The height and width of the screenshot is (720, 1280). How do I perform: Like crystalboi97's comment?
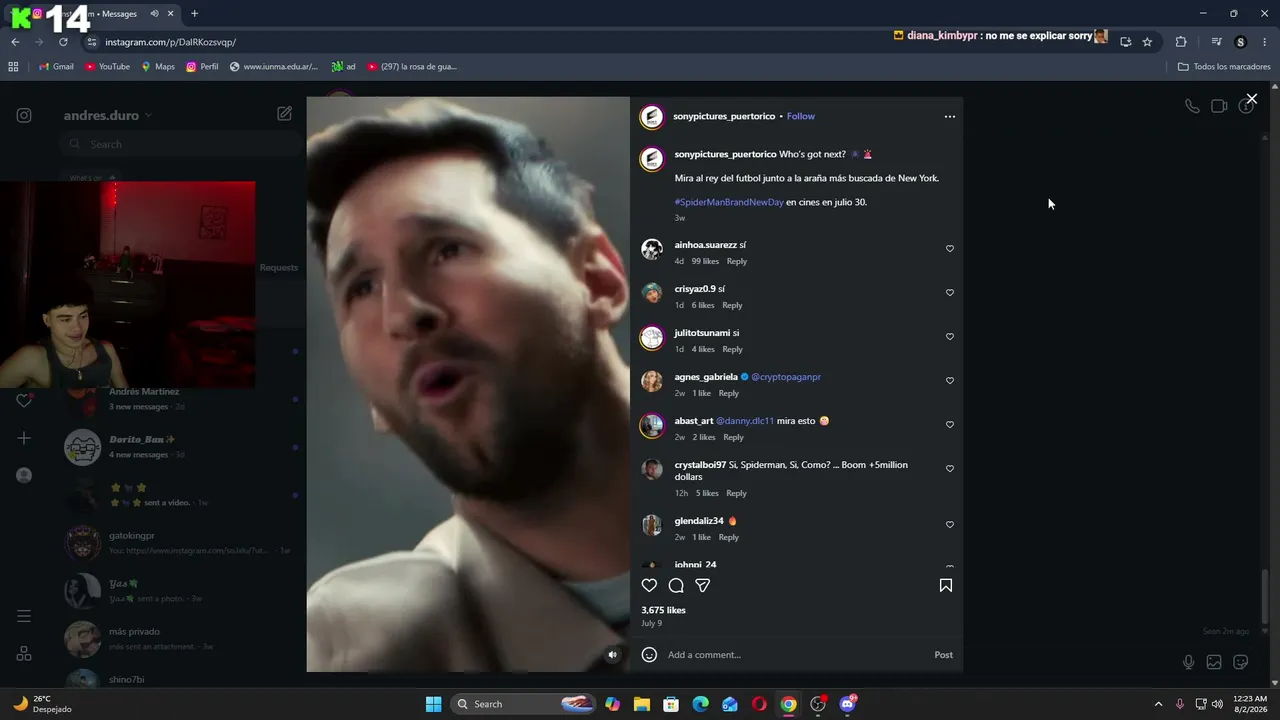(950, 469)
